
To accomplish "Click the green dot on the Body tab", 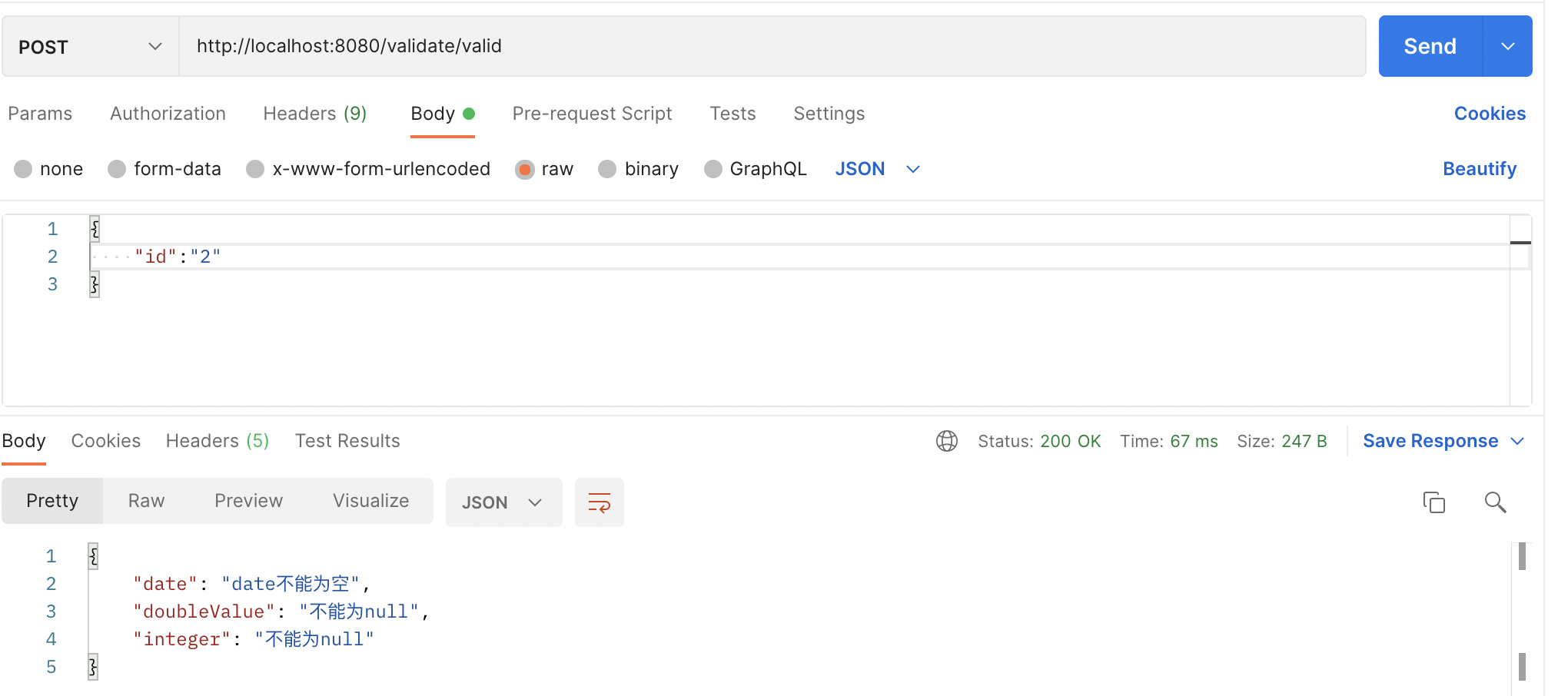I will click(x=470, y=112).
